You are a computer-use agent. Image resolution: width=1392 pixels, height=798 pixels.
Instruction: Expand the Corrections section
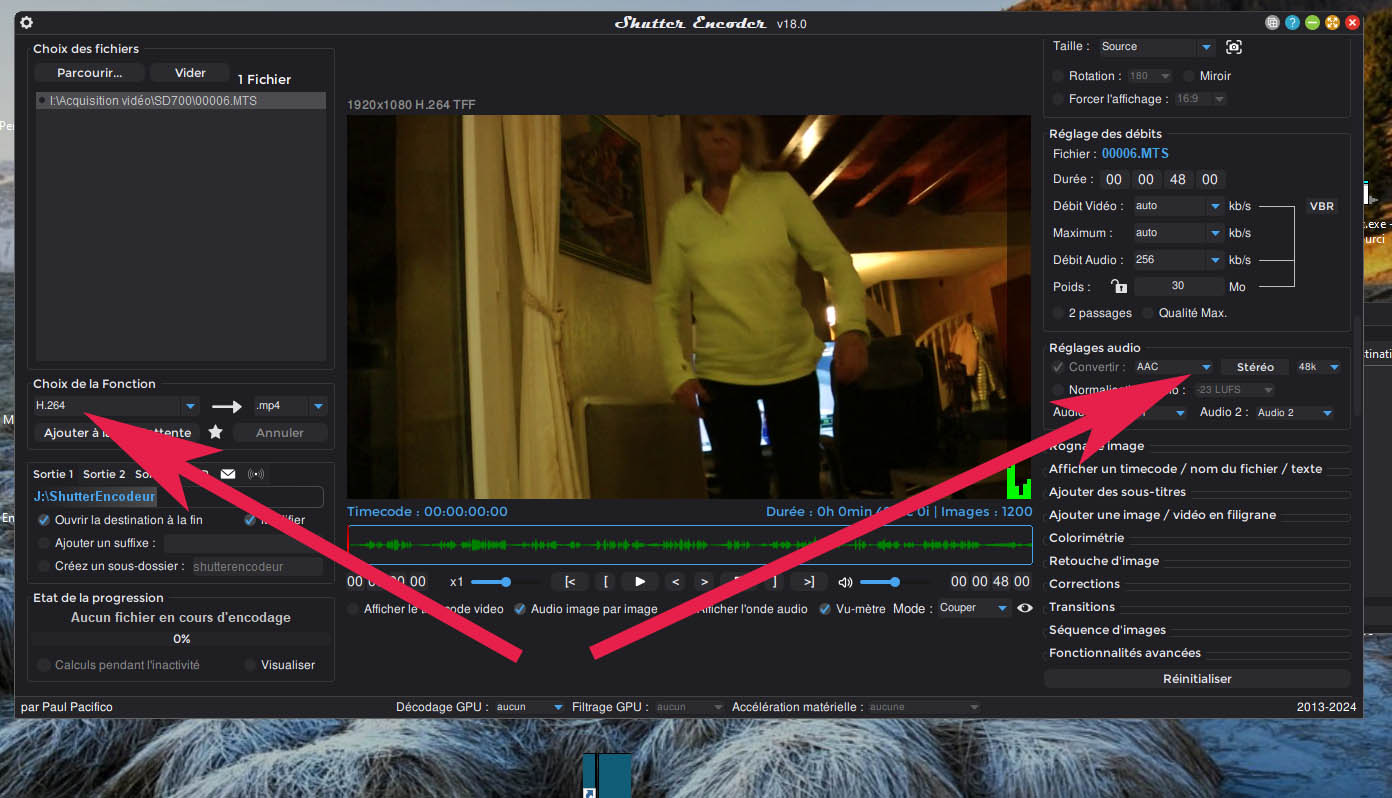[1084, 584]
